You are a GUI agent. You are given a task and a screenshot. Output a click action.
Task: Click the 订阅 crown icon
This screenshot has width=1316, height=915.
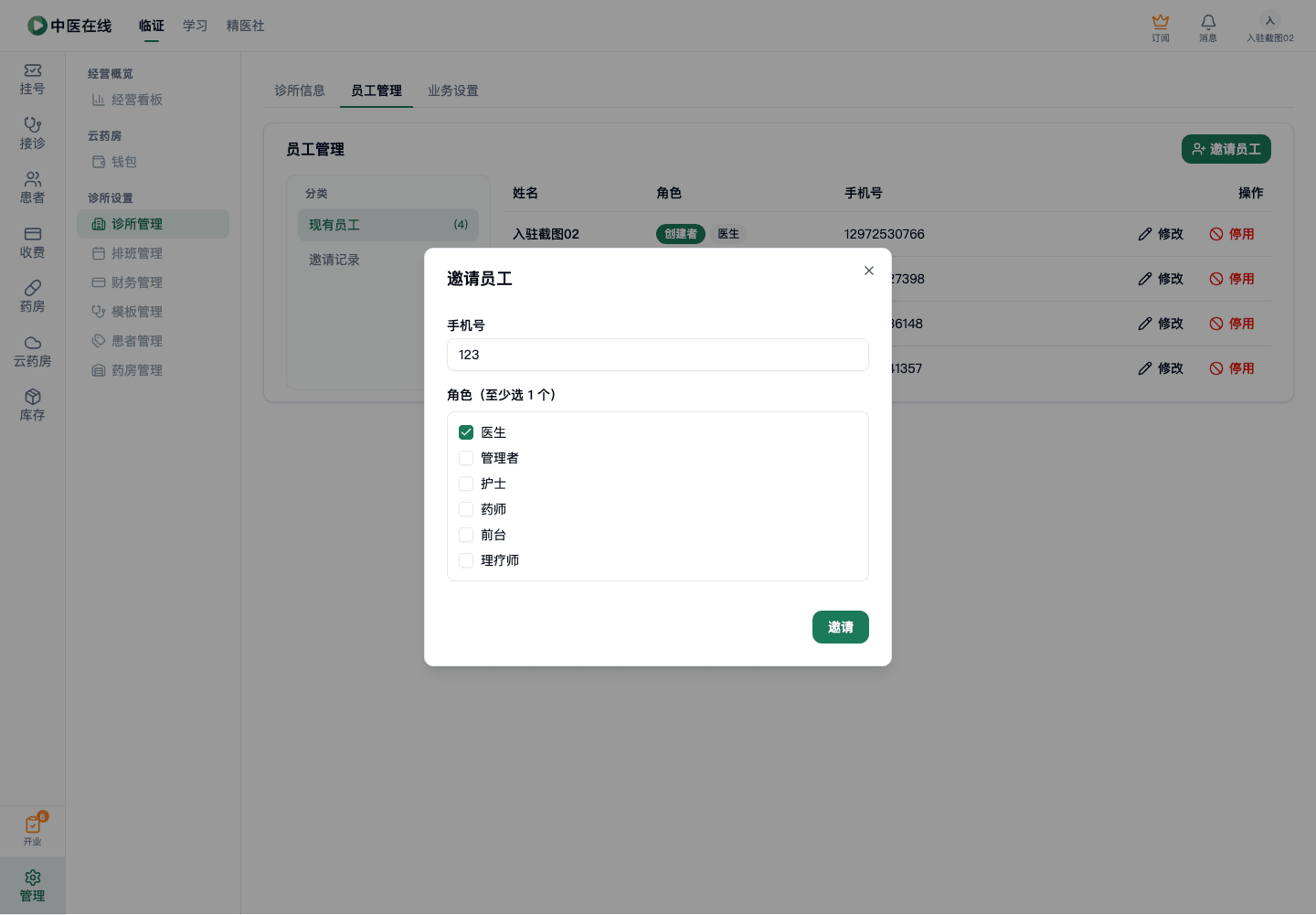(x=1161, y=27)
